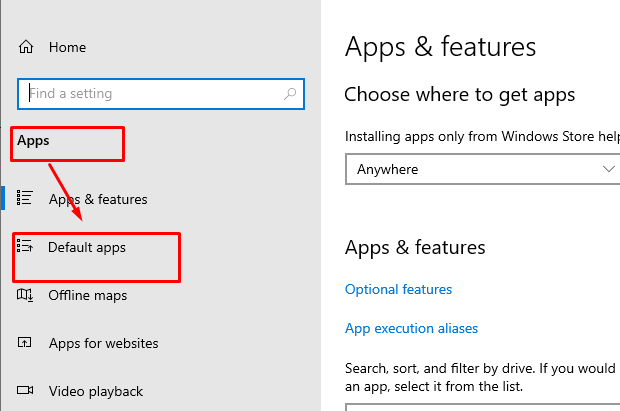The image size is (620, 411).
Task: Open Offline maps text entry
Action: [88, 295]
